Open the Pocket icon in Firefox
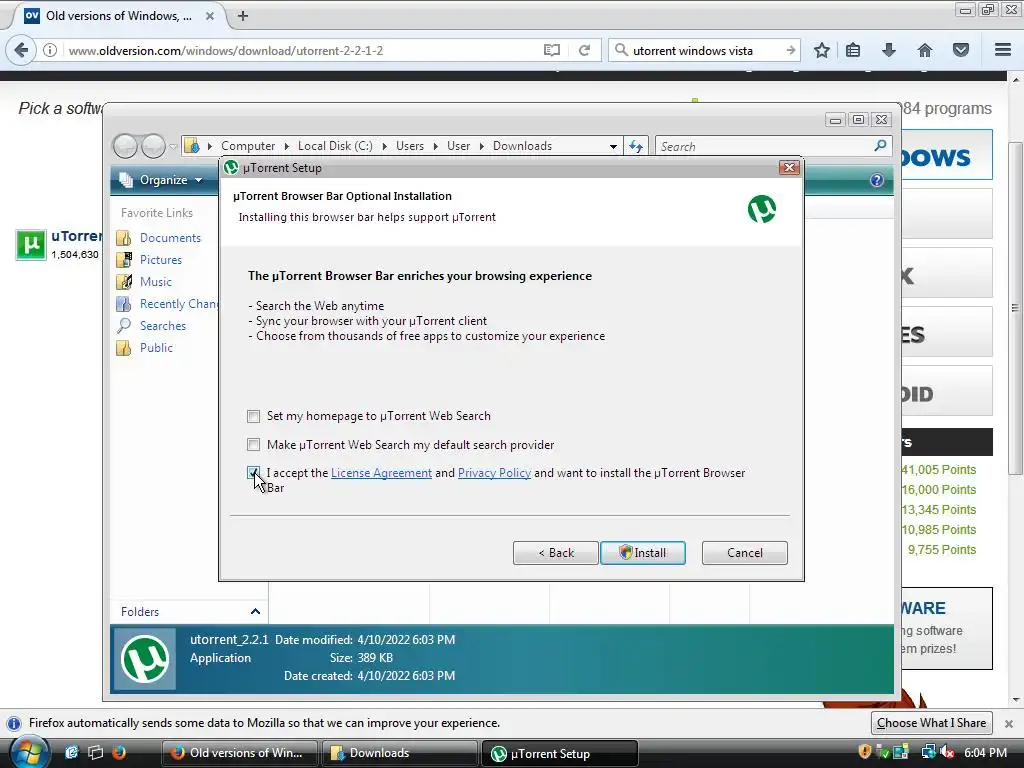Viewport: 1024px width, 768px height. [961, 50]
